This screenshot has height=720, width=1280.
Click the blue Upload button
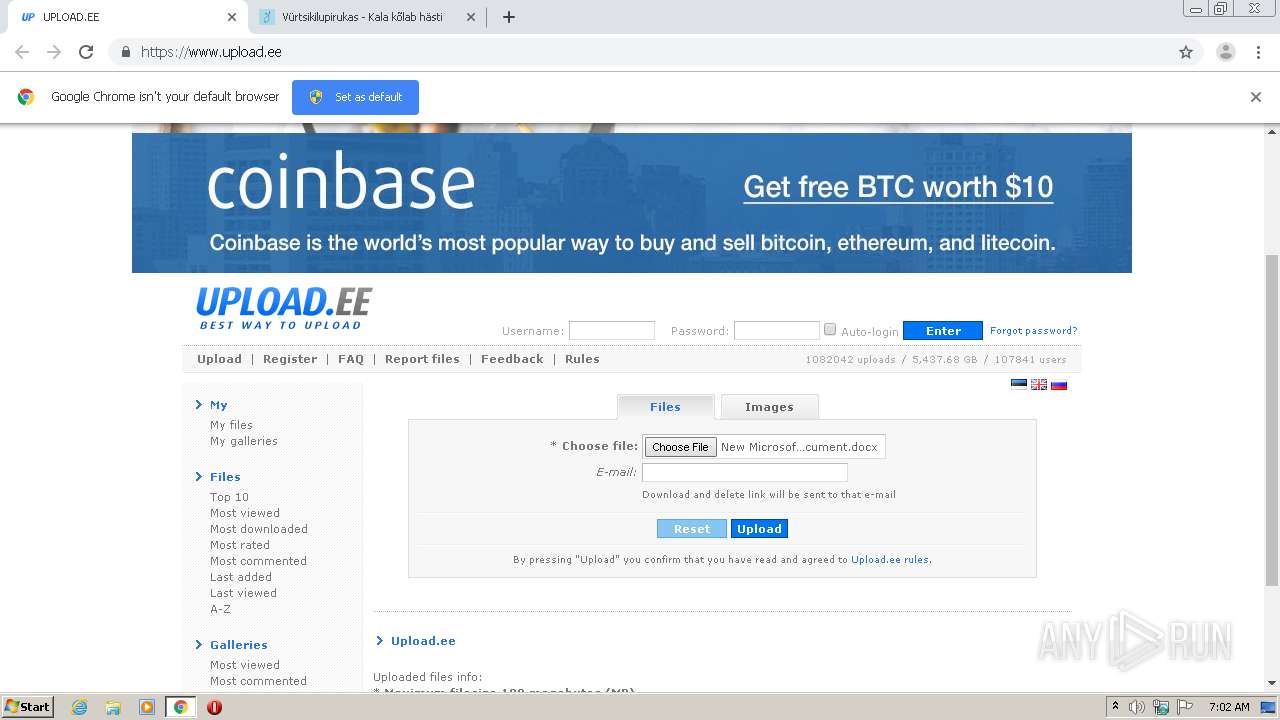pyautogui.click(x=759, y=529)
